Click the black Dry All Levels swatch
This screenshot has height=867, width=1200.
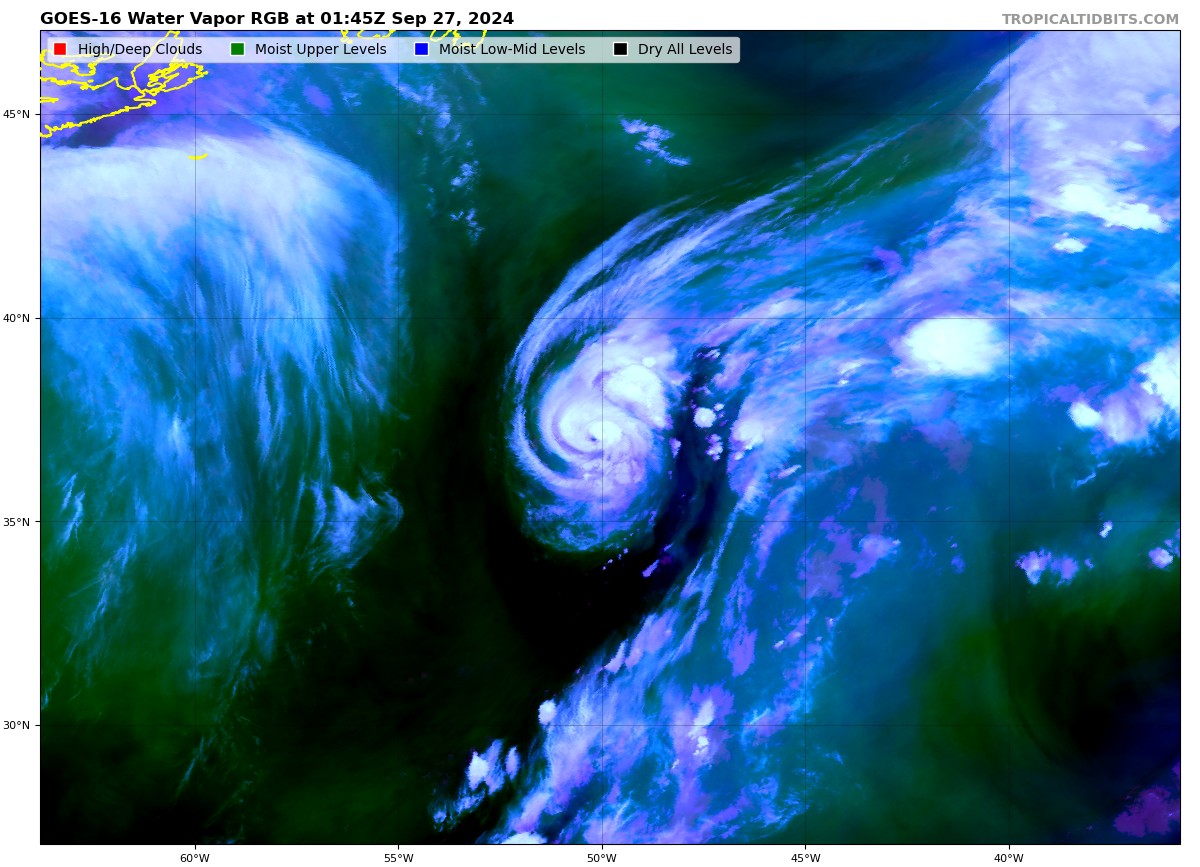(620, 49)
